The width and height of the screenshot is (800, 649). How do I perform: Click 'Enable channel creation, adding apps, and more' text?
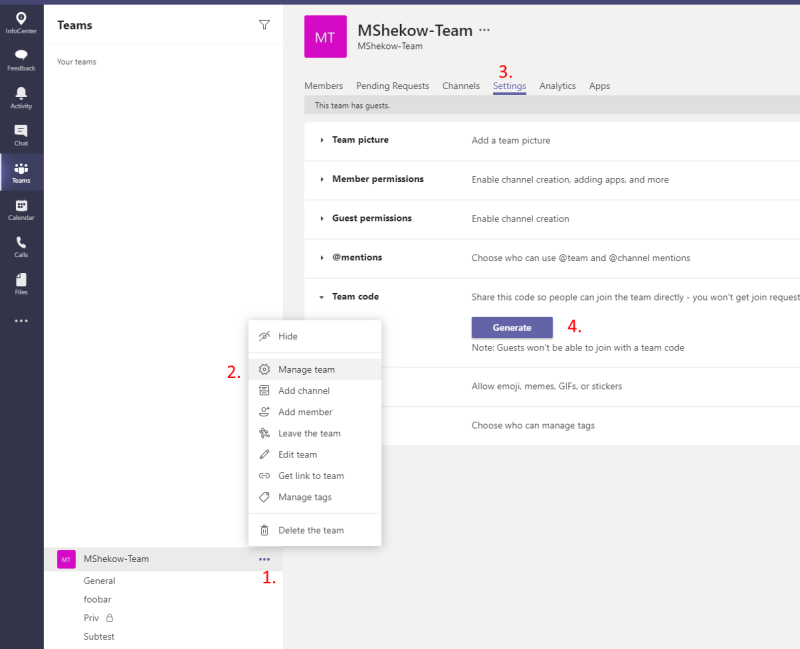pyautogui.click(x=570, y=180)
